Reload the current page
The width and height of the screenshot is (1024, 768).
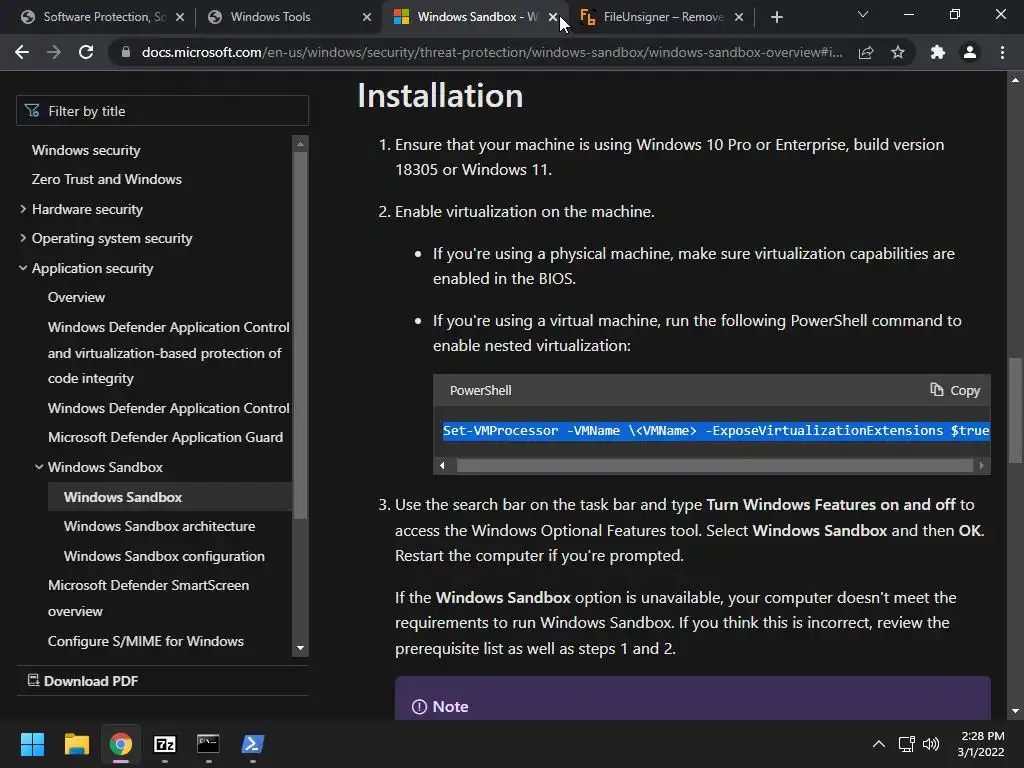(86, 52)
